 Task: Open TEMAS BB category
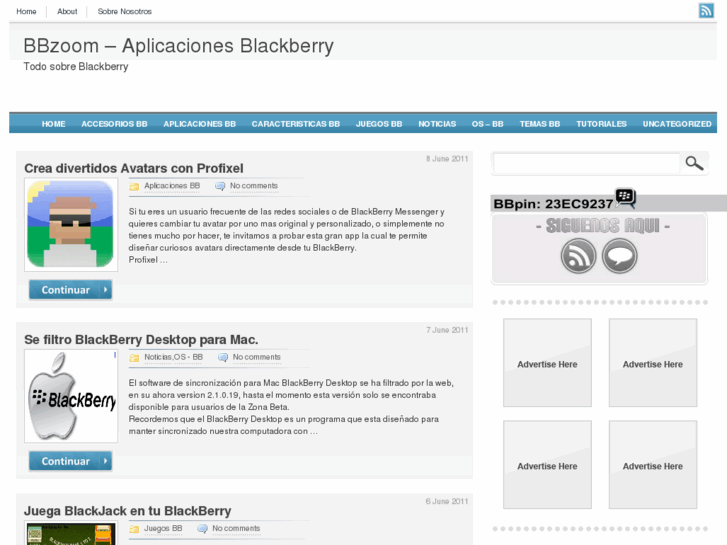point(540,124)
